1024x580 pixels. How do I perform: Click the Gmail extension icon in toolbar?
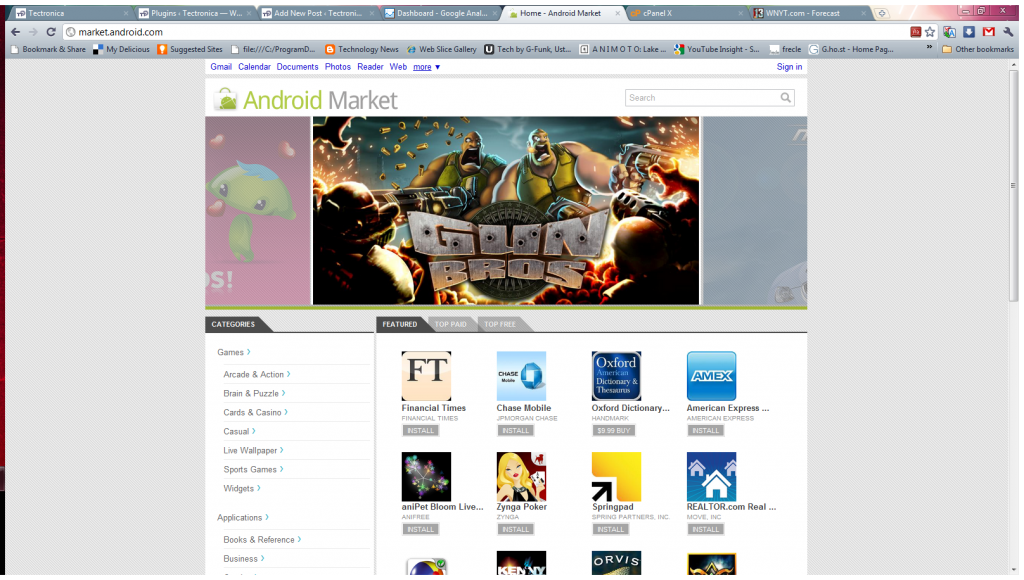click(x=988, y=32)
